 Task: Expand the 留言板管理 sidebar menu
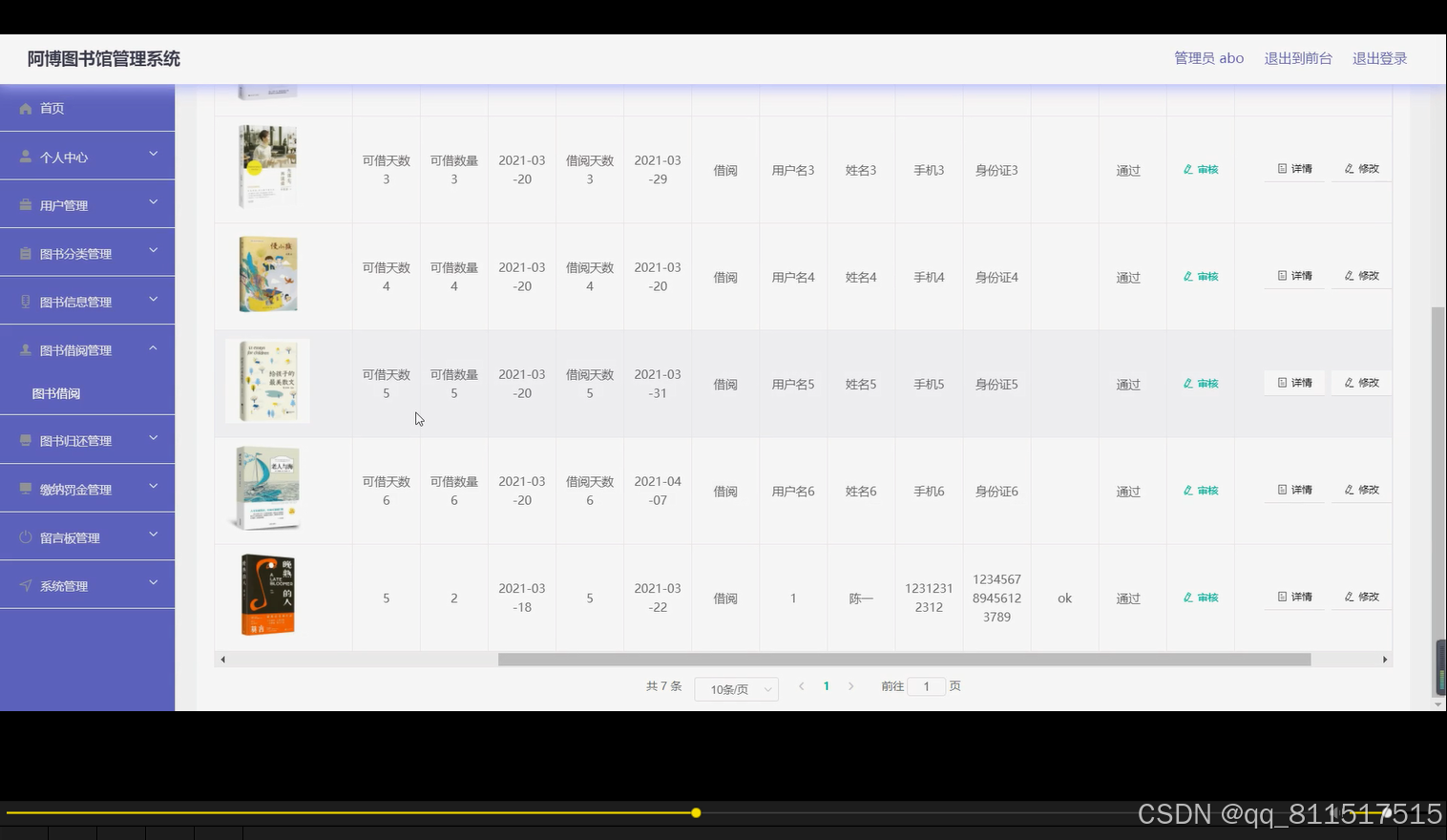87,537
